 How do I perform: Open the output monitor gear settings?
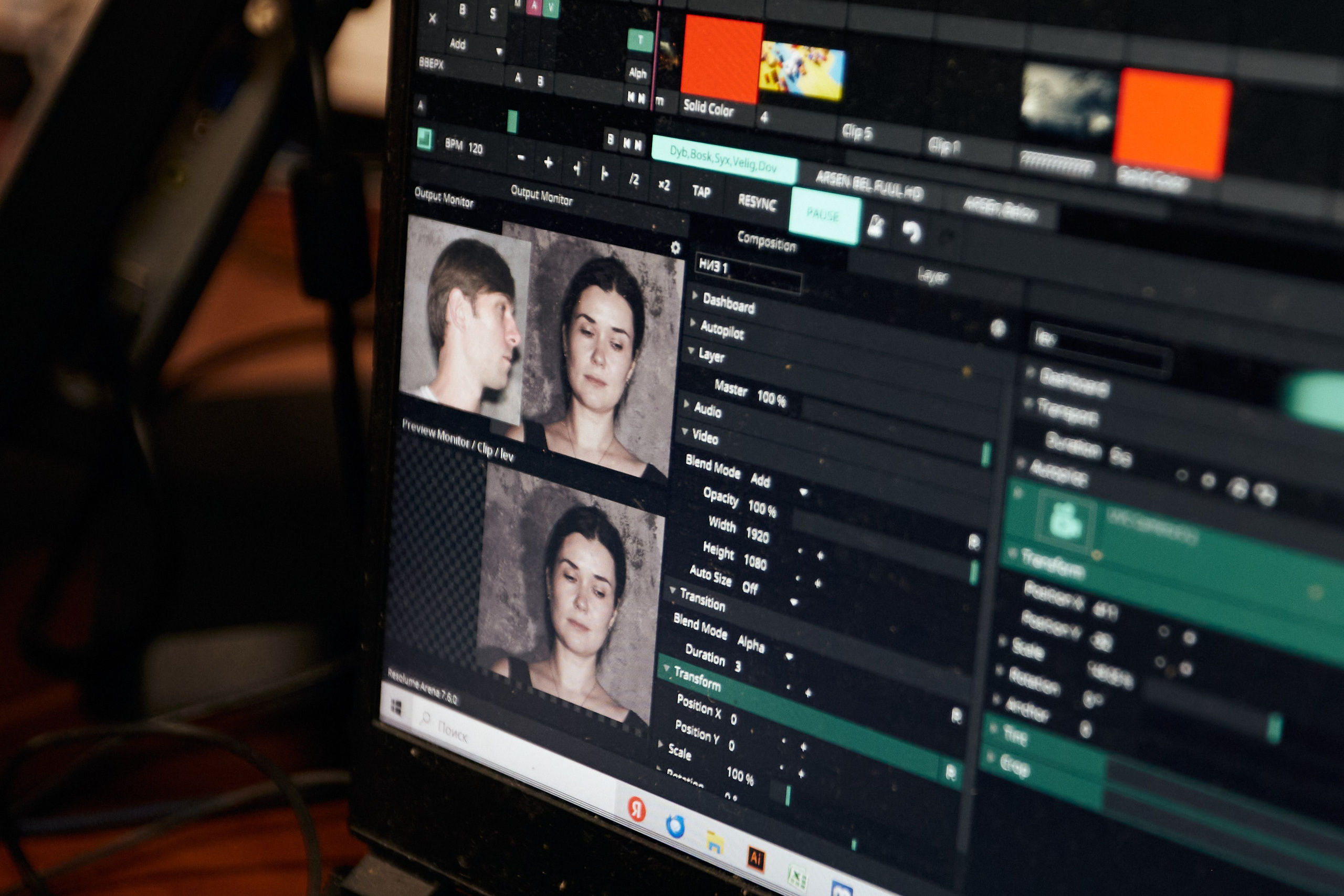675,247
